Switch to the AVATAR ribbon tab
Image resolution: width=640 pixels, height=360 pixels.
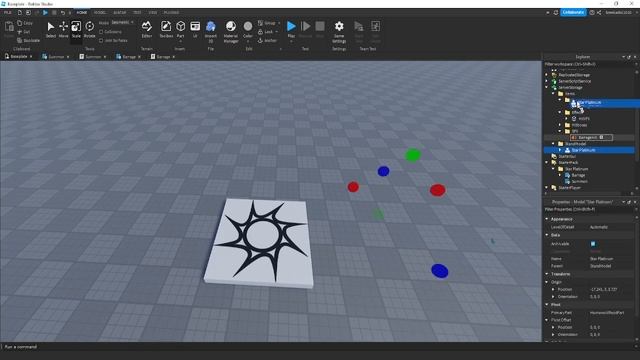[x=120, y=13]
